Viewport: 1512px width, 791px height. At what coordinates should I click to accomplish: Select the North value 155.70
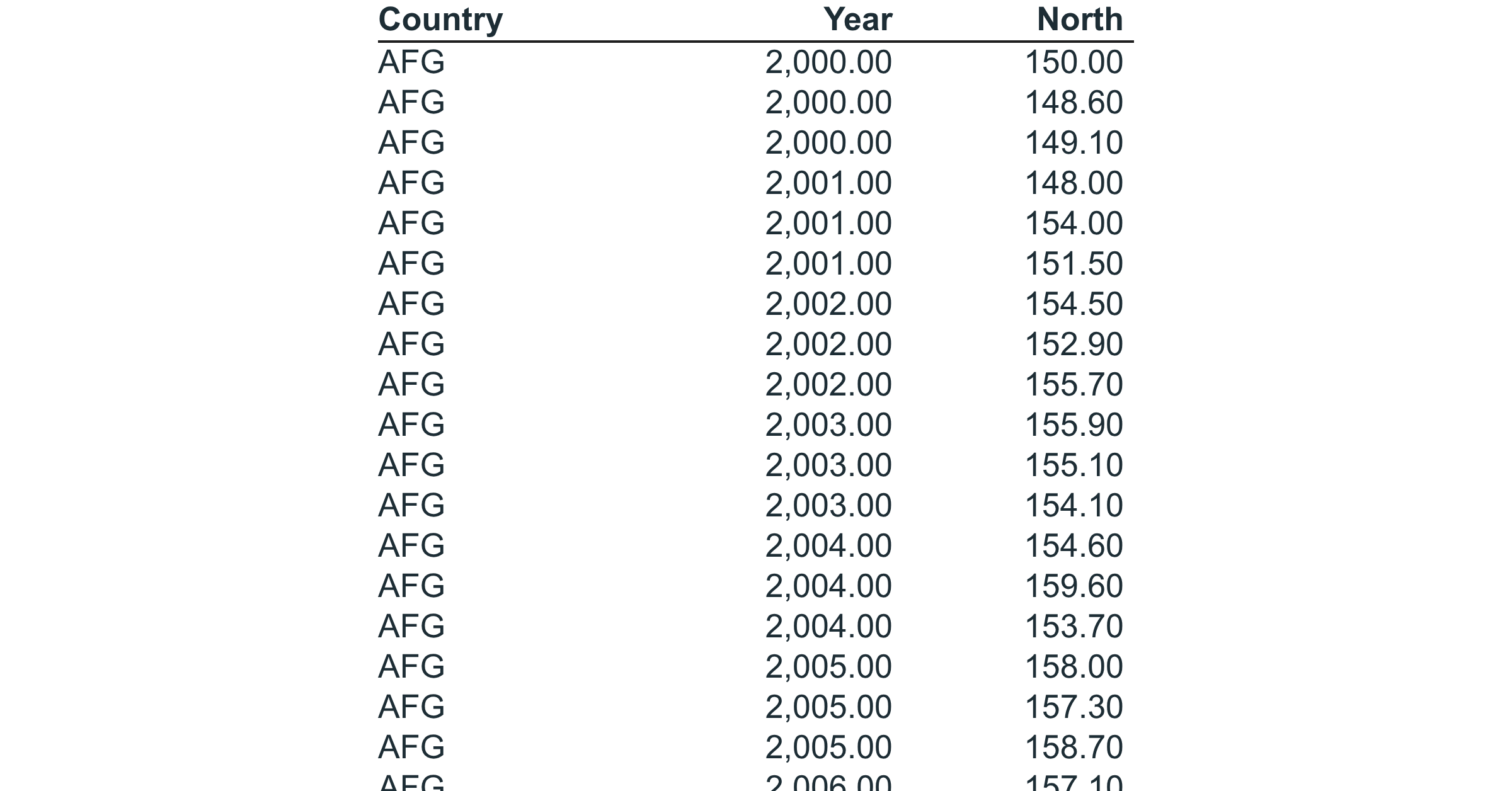click(1074, 385)
